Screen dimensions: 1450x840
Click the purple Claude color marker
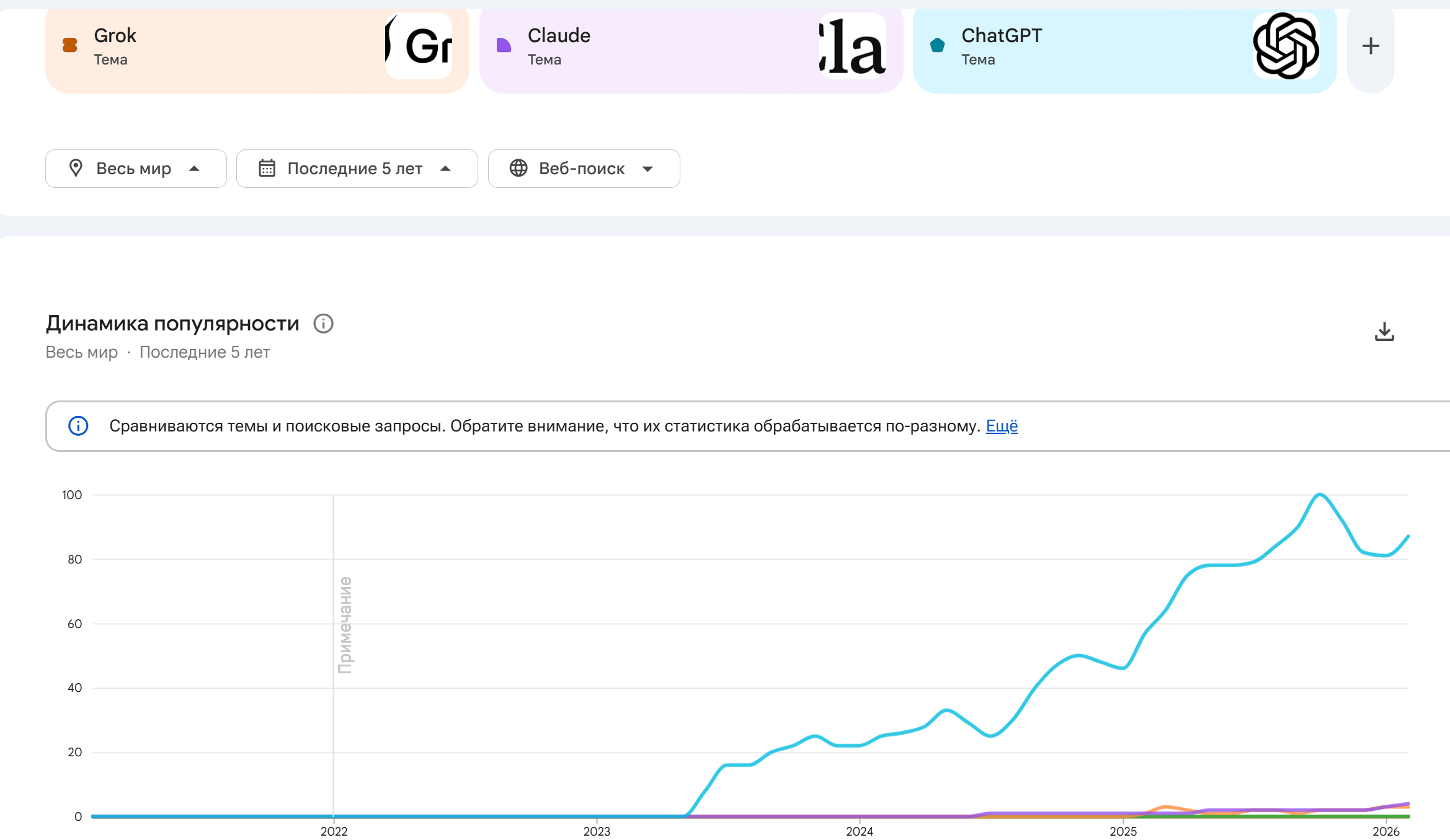coord(504,45)
